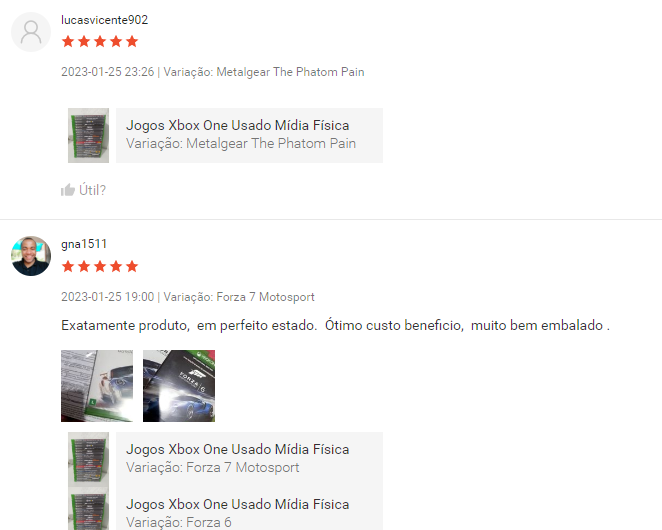Open lucasvicente902's default avatar icon
The width and height of the screenshot is (662, 530).
pyautogui.click(x=31, y=32)
